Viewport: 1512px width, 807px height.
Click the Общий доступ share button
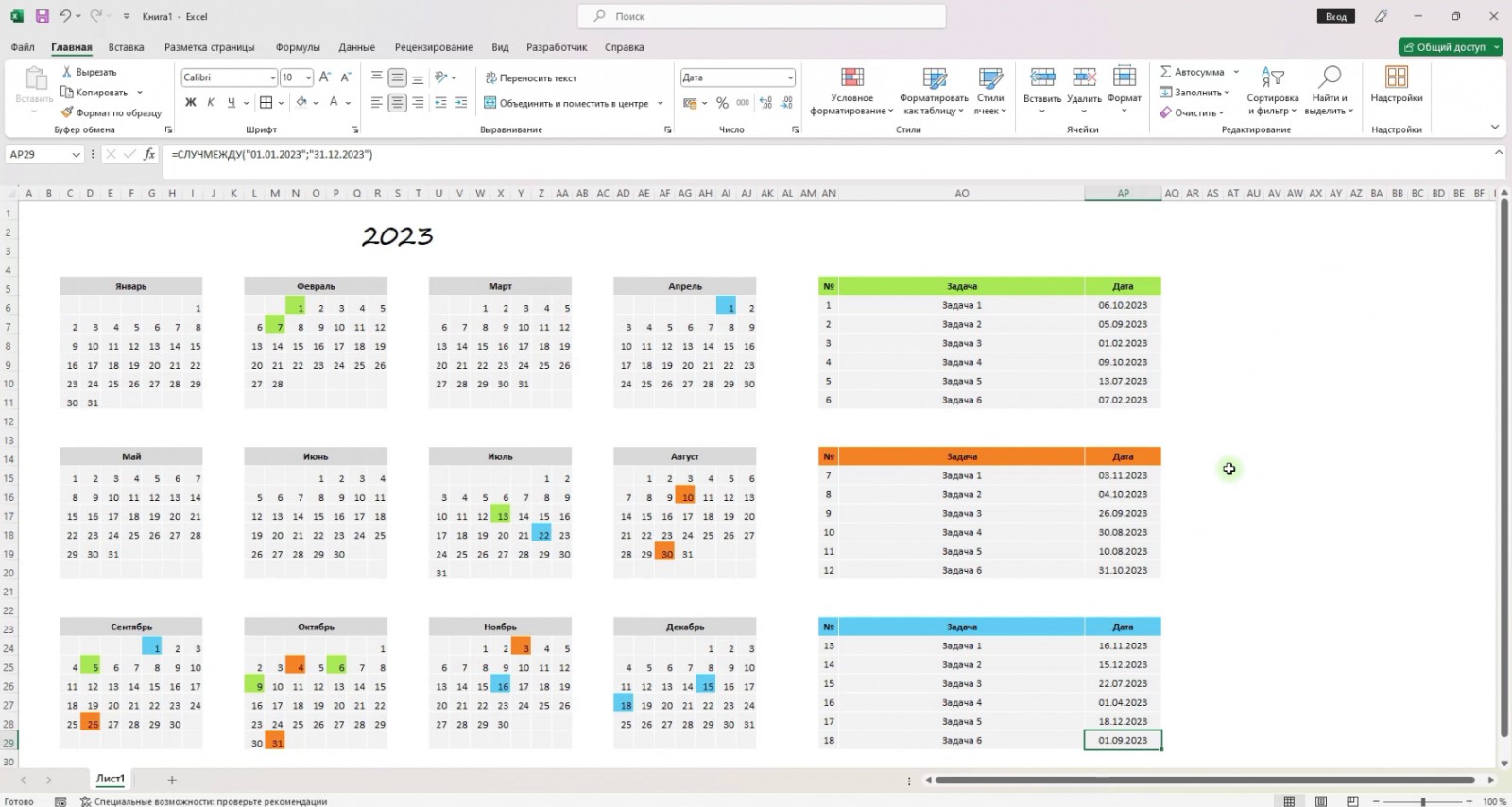[1451, 47]
